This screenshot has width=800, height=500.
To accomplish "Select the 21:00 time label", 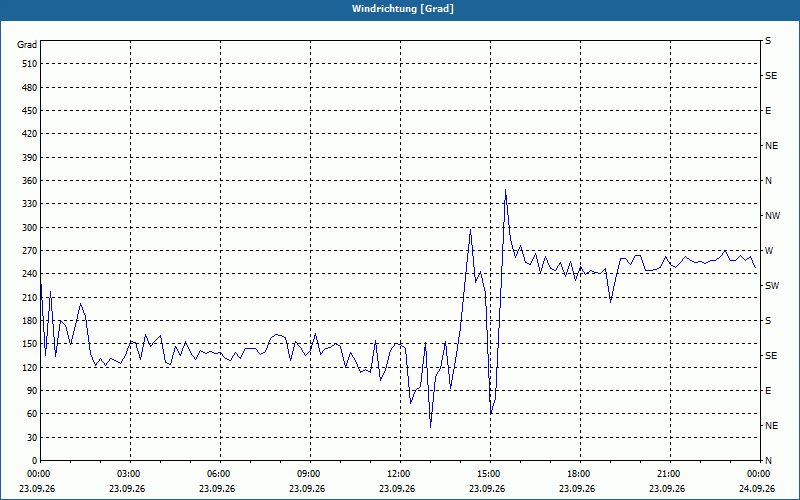I will 669,474.
